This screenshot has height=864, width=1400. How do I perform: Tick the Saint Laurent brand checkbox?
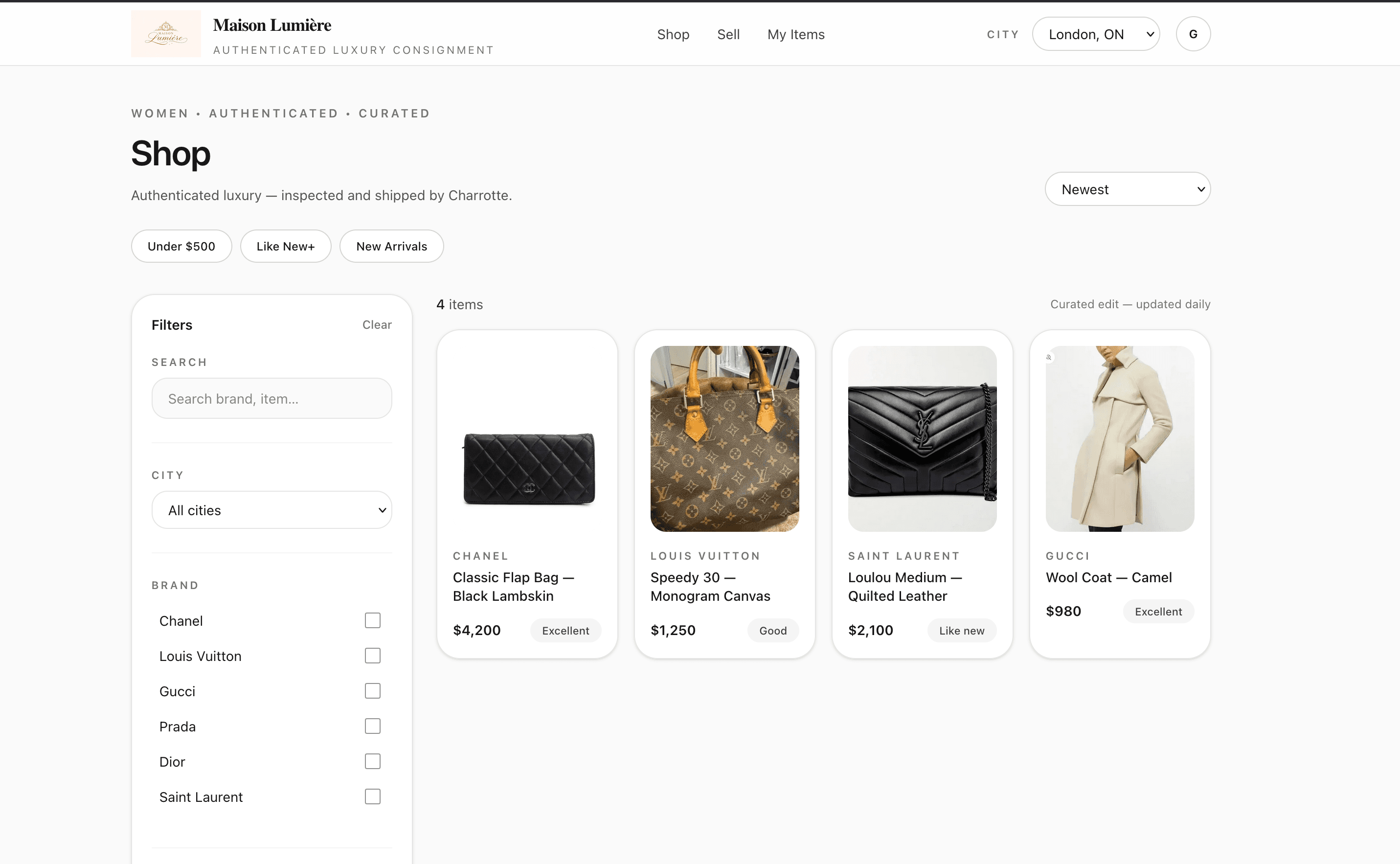372,796
